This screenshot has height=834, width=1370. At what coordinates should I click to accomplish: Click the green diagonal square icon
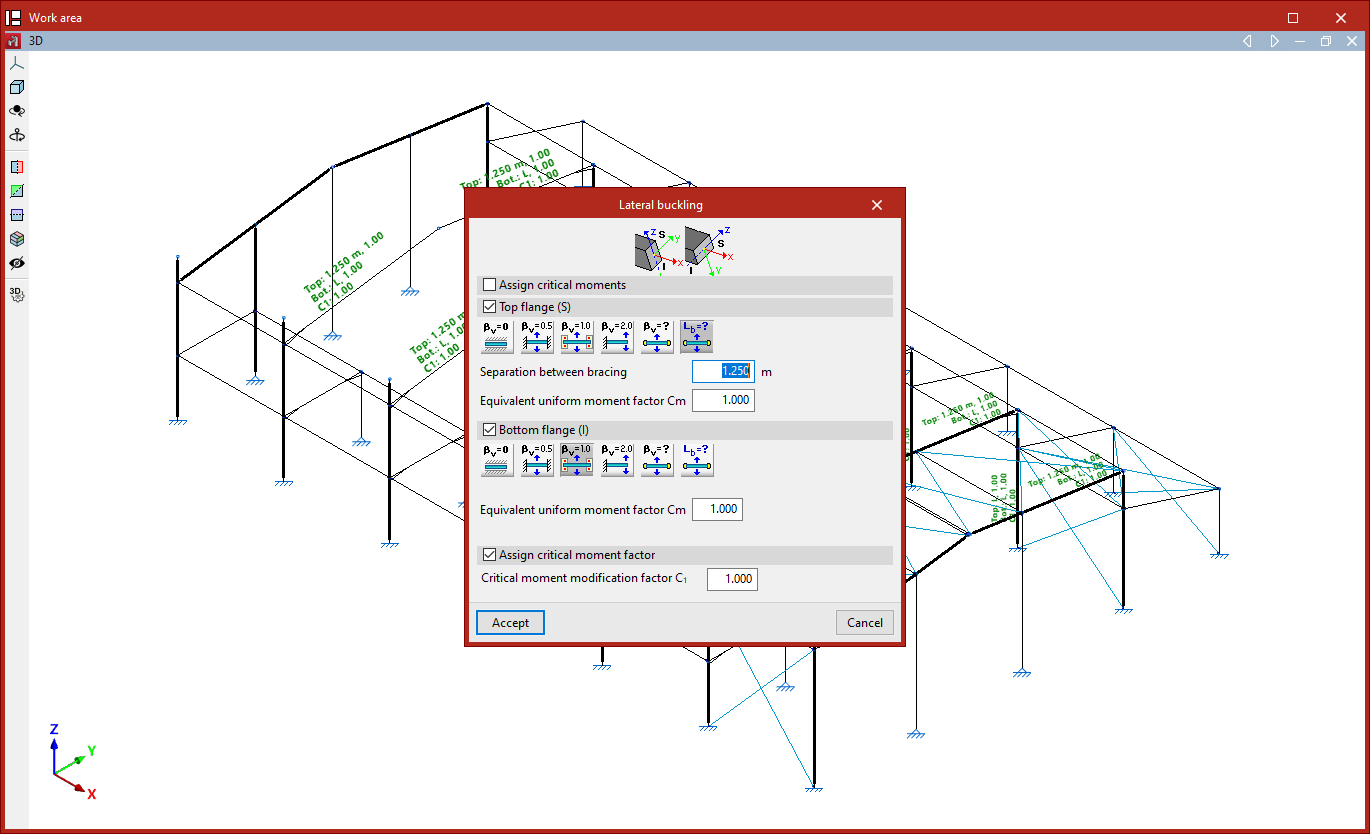16,191
